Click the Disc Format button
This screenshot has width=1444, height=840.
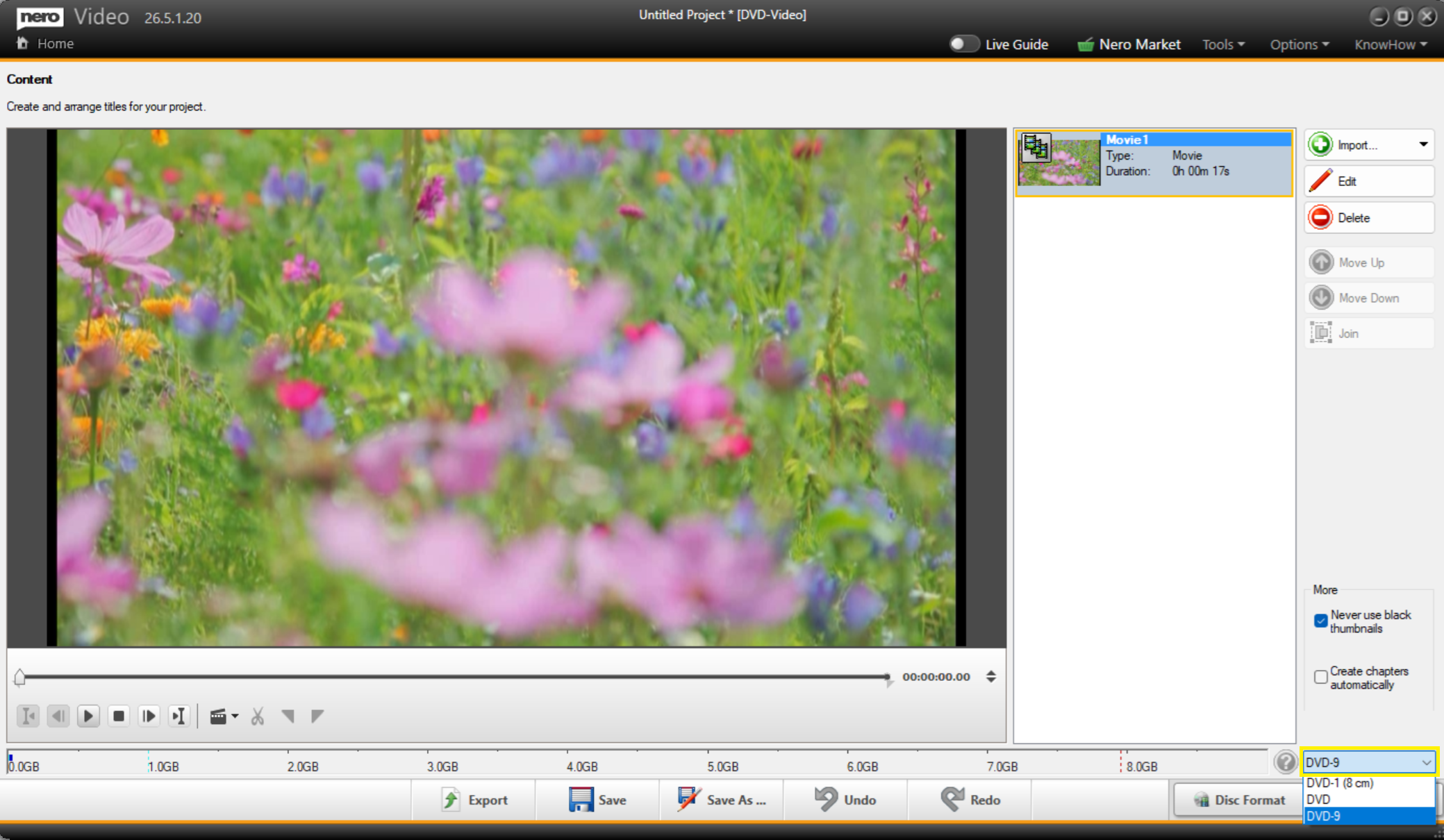pyautogui.click(x=1239, y=800)
